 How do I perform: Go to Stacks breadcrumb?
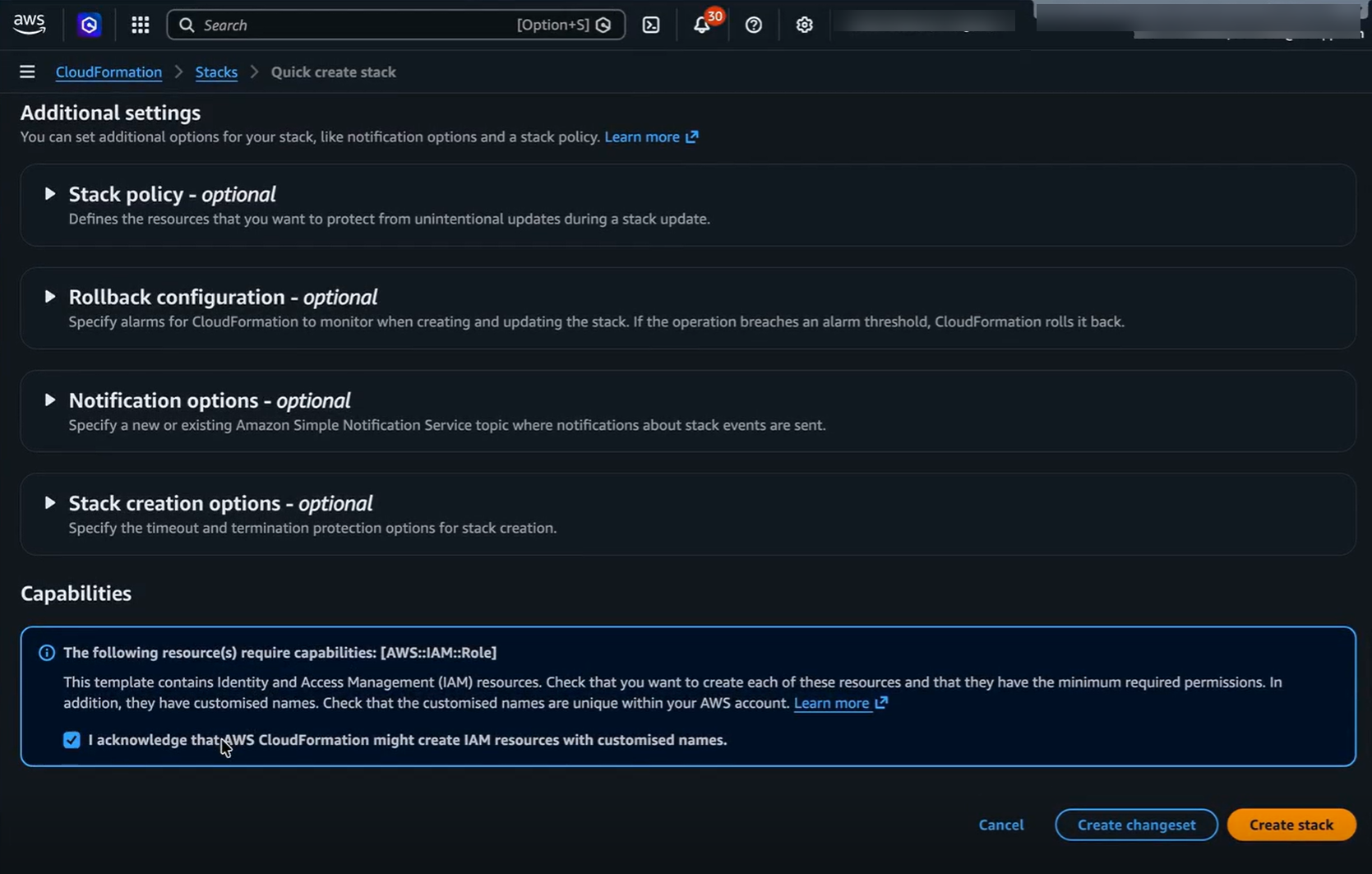pos(216,72)
